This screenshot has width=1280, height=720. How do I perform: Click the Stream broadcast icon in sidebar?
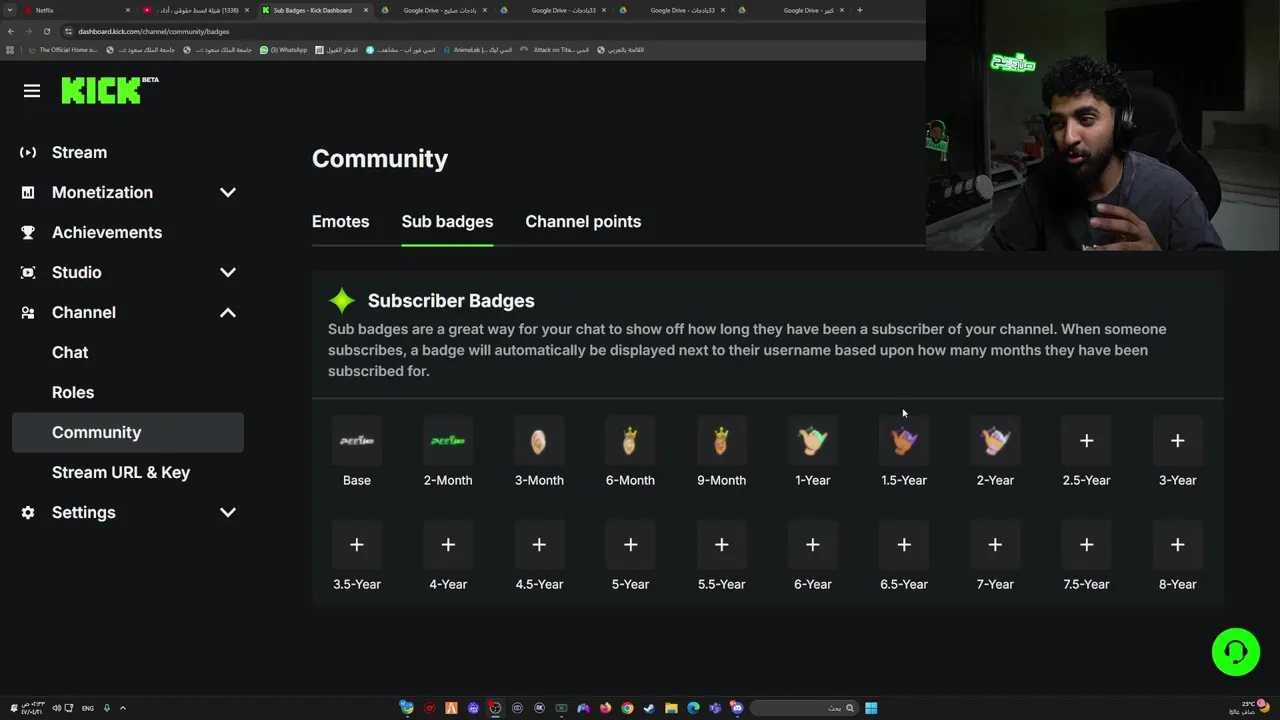(x=28, y=152)
